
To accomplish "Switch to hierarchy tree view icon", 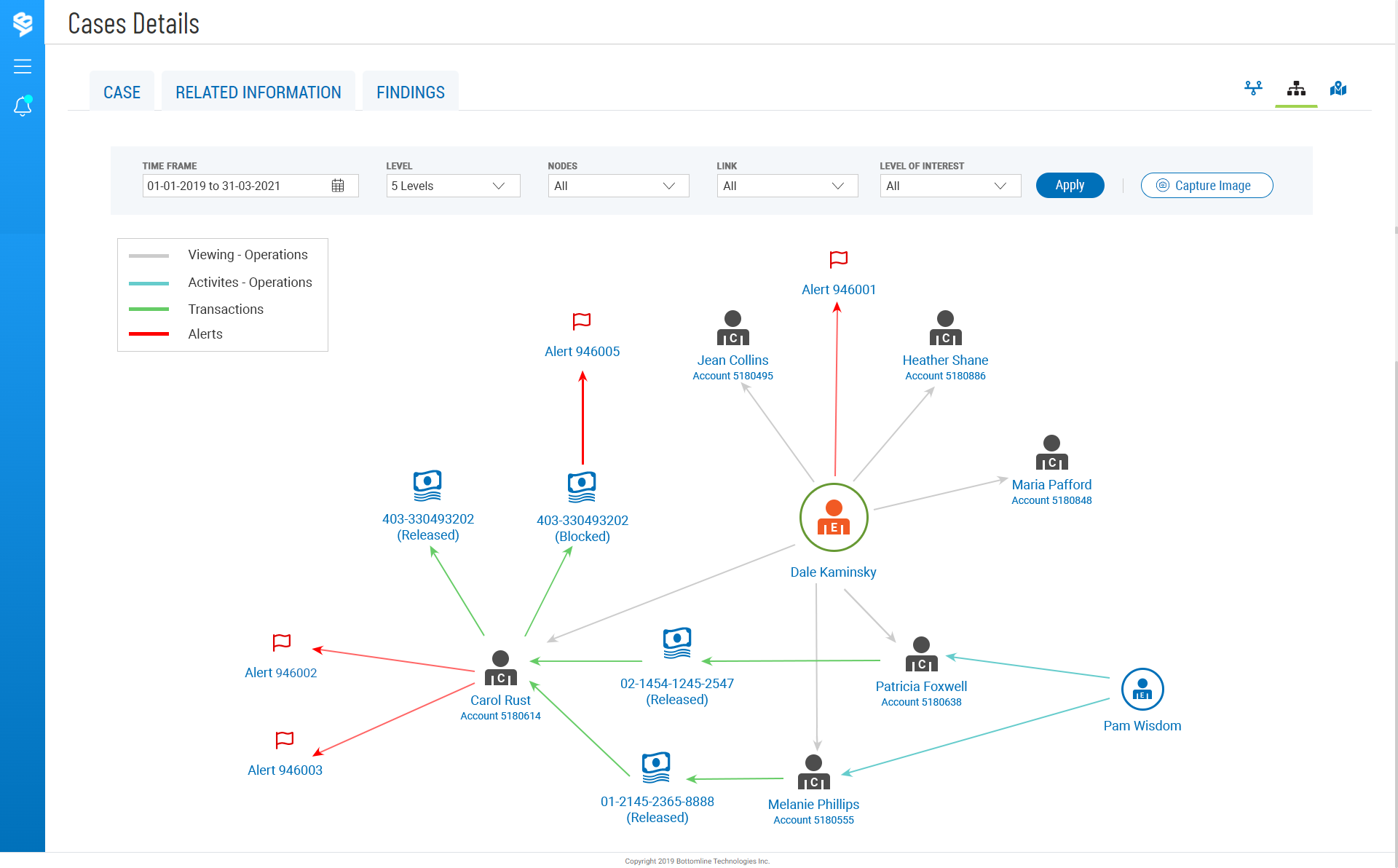I will pos(1296,89).
